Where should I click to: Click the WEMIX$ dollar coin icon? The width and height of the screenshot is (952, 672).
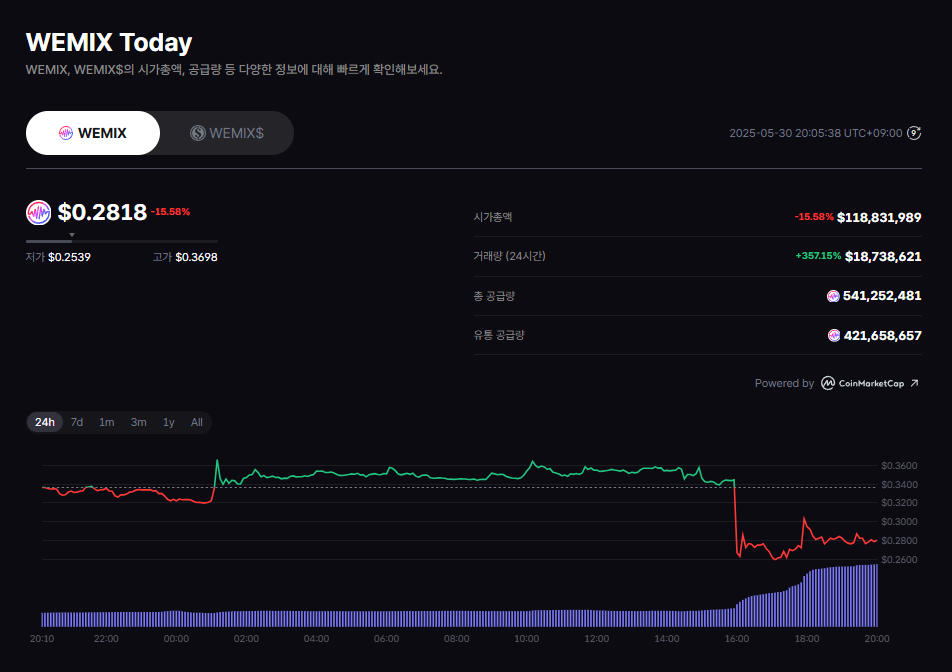coord(197,133)
